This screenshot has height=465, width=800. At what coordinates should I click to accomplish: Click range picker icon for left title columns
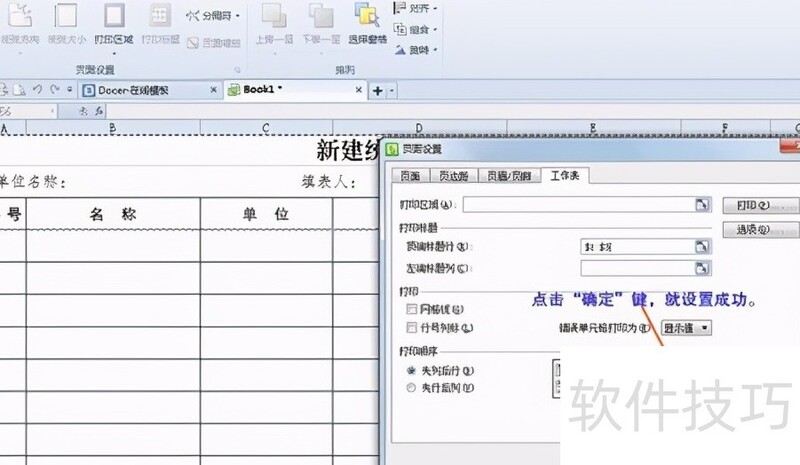click(x=703, y=268)
